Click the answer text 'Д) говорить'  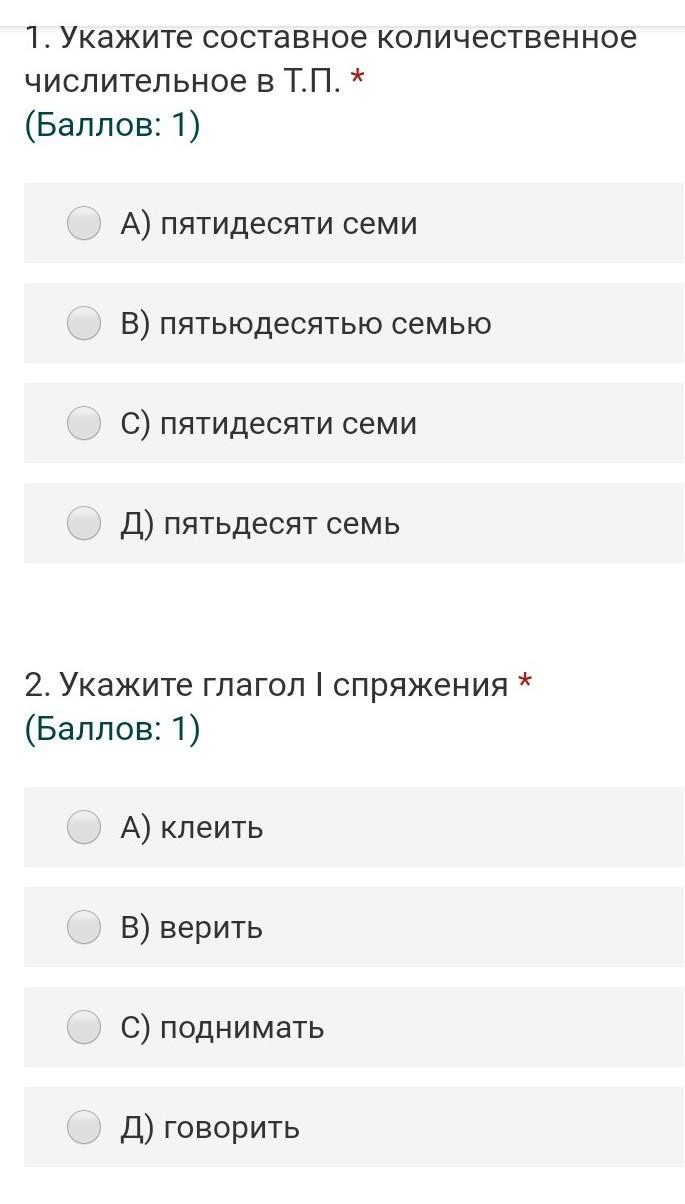pos(210,1128)
